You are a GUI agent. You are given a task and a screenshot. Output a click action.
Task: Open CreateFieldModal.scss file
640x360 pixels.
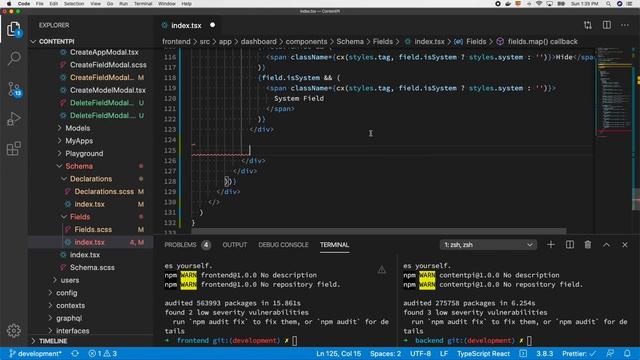[108, 65]
